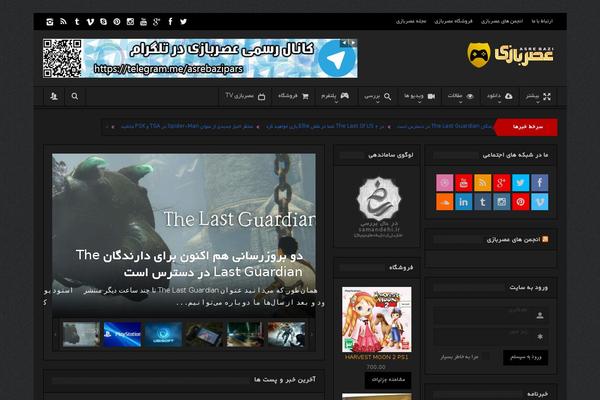Open the Skype icon in top black bar
Screen dimensions: 600x400
point(103,21)
